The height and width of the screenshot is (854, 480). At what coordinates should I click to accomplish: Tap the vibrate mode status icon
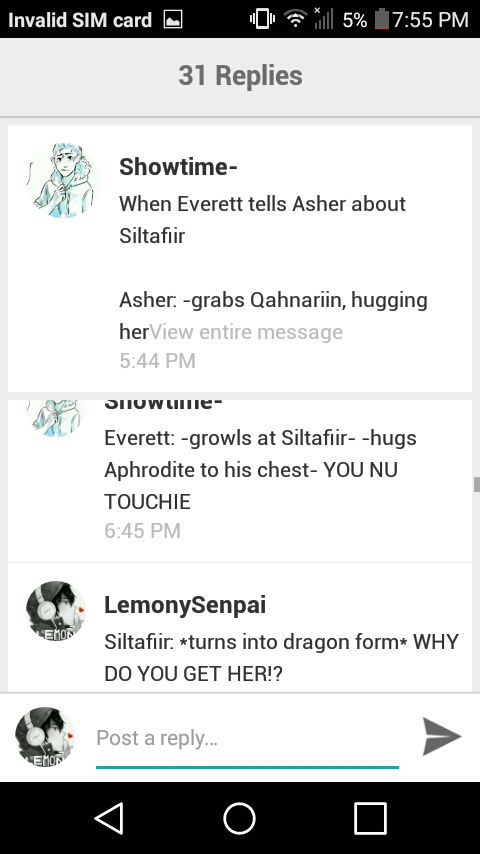262,20
